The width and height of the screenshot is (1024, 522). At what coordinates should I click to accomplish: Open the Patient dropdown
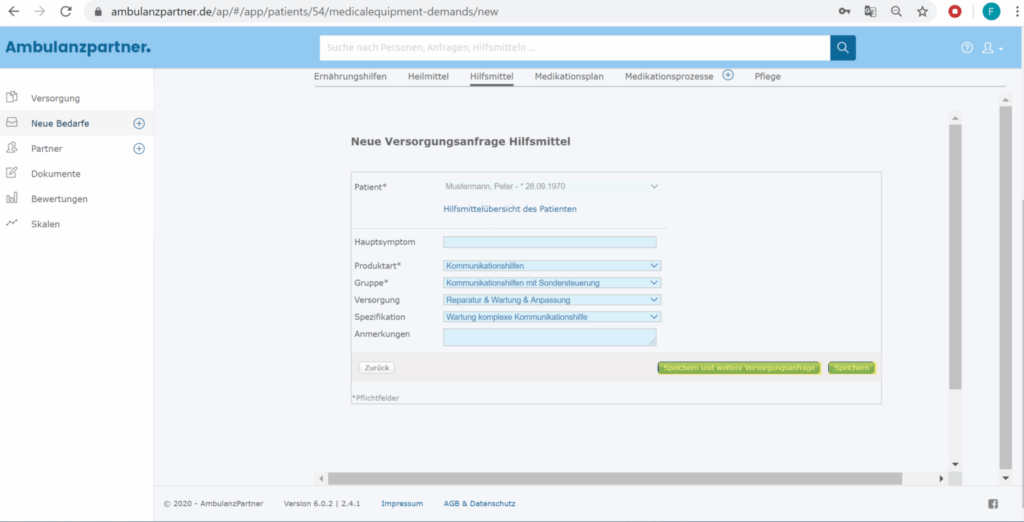pyautogui.click(x=552, y=186)
